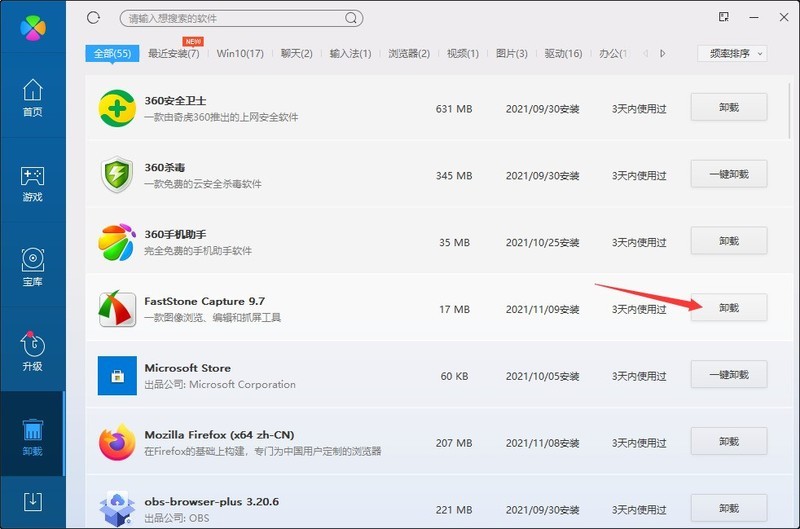
Task: Click the skin/feedback icon near the minimize button
Action: [723, 17]
